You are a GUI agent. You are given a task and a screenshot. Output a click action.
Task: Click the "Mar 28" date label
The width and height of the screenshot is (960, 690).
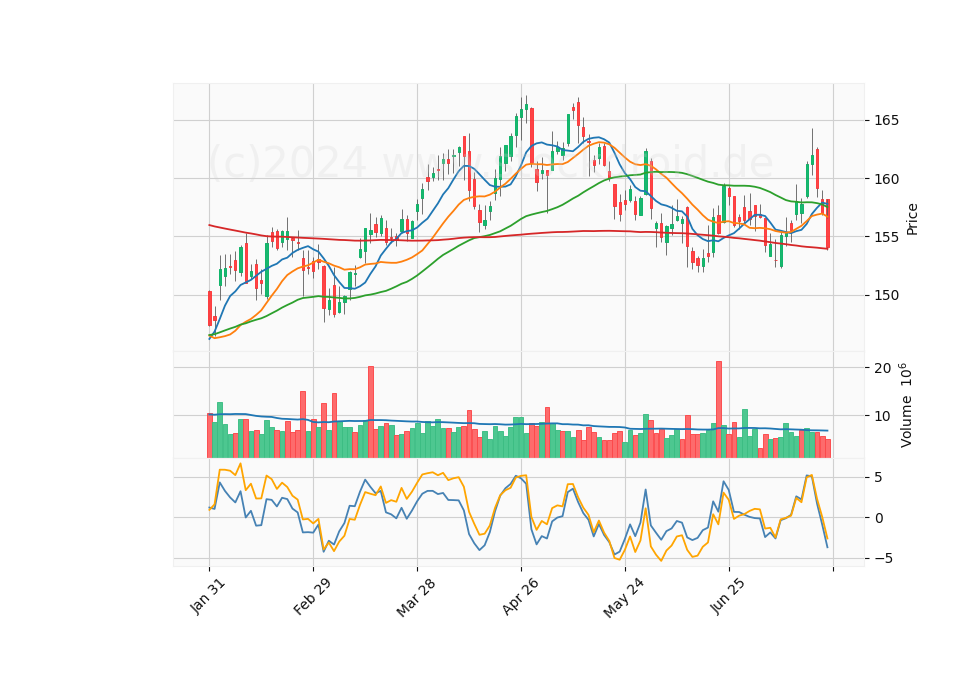point(416,597)
